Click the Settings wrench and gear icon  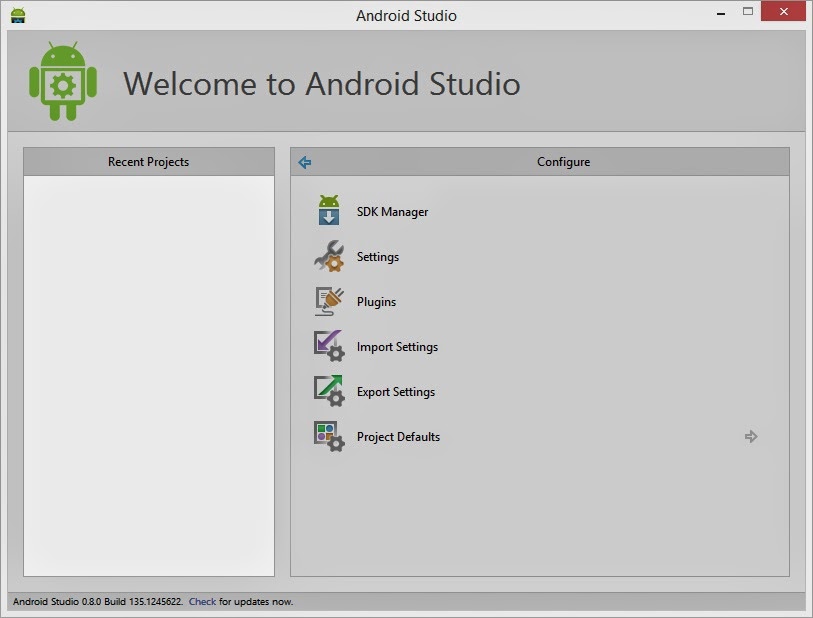click(x=329, y=256)
